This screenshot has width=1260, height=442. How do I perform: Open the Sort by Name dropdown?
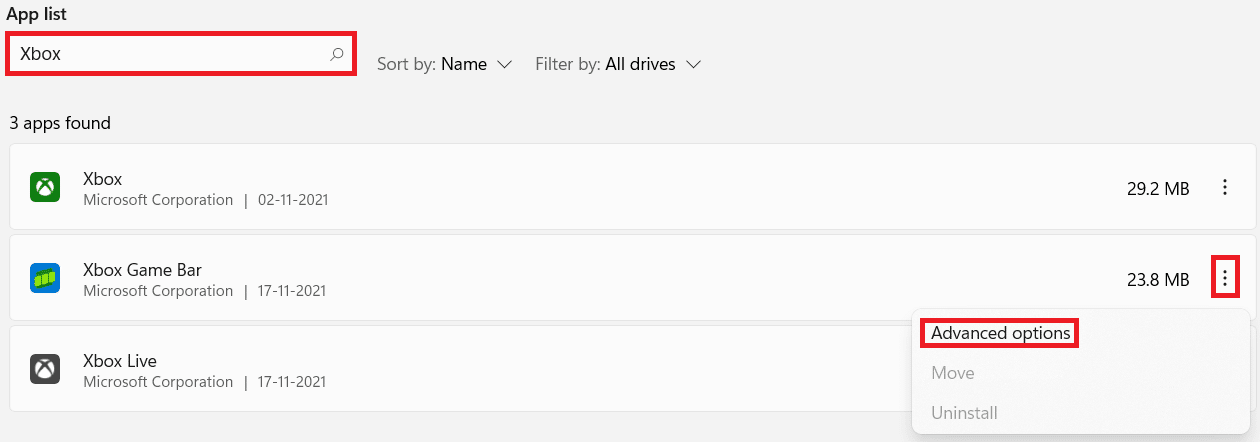tap(445, 64)
